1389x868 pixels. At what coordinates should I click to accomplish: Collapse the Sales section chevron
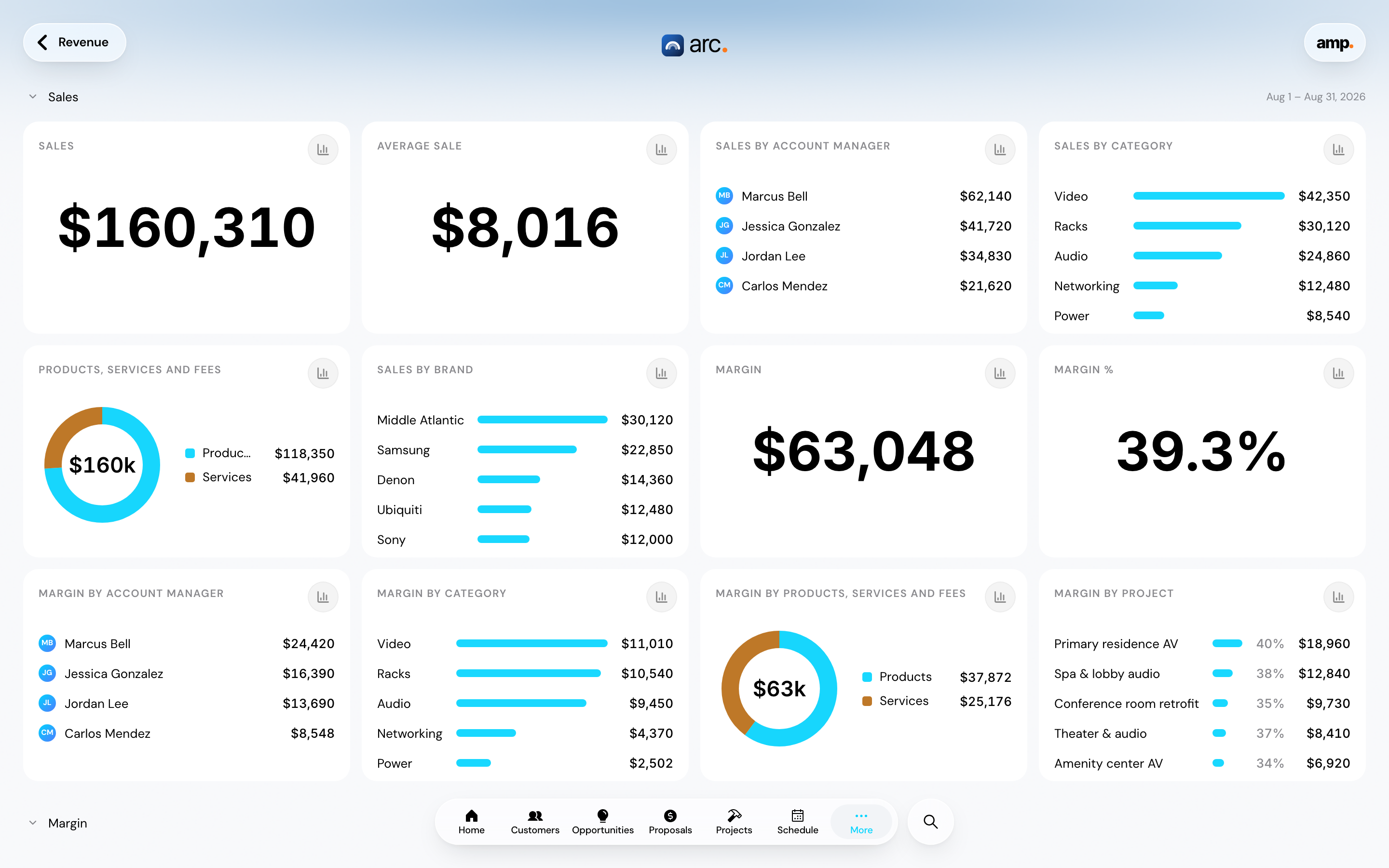(x=33, y=96)
